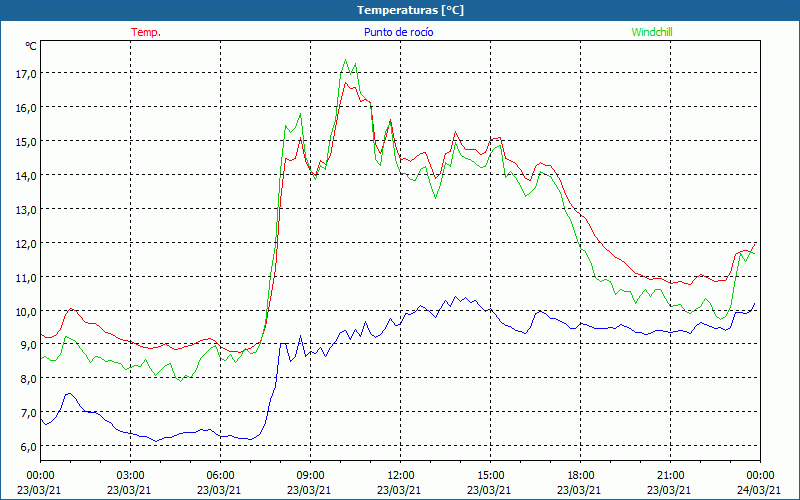Viewport: 800px width, 500px height.
Task: Click the 14,0 y-axis value
Action: pos(26,175)
